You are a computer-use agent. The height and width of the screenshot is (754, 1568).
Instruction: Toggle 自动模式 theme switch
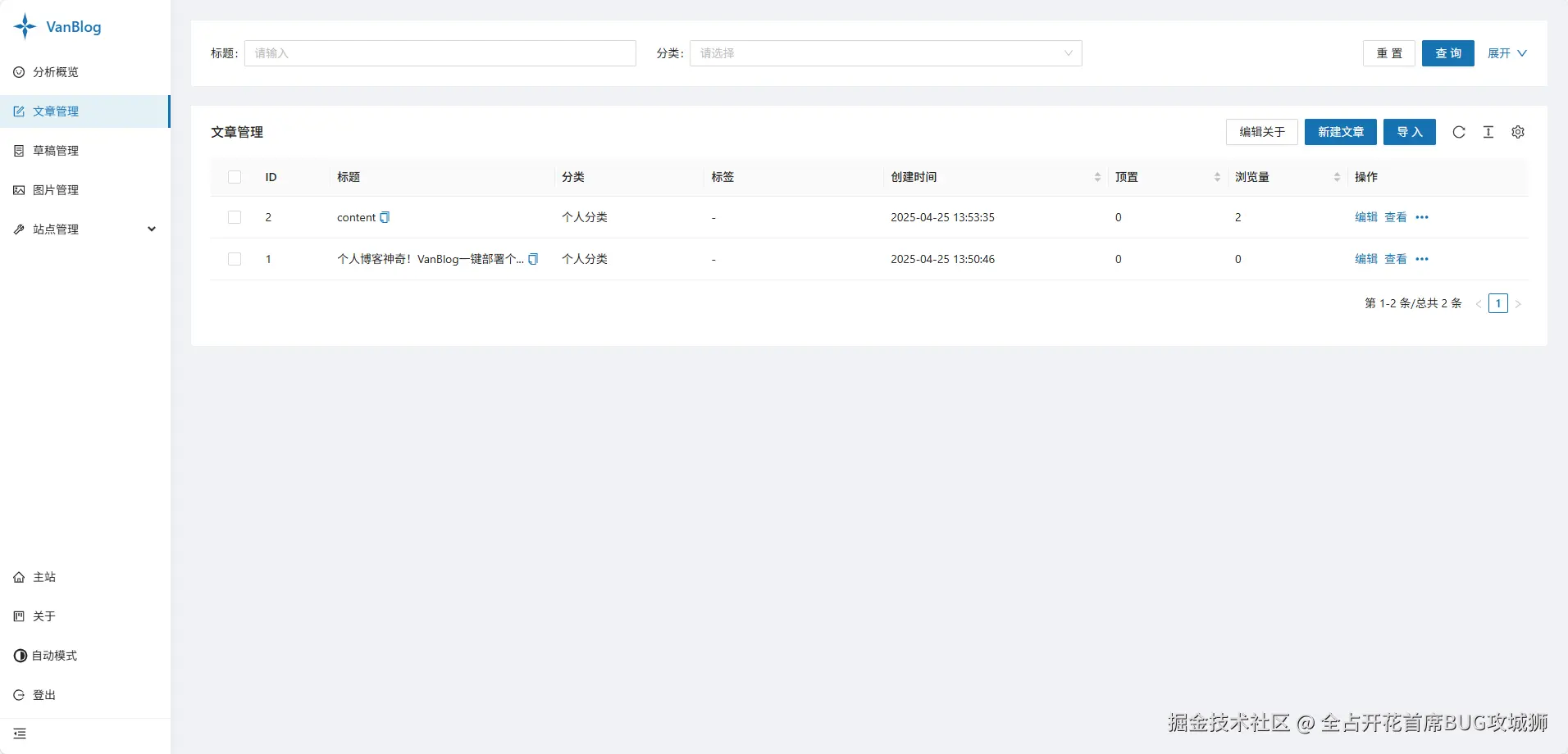[x=46, y=656]
